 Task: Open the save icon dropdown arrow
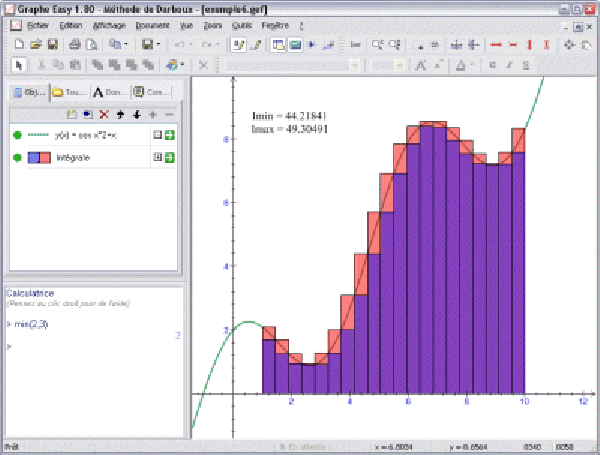[x=158, y=44]
